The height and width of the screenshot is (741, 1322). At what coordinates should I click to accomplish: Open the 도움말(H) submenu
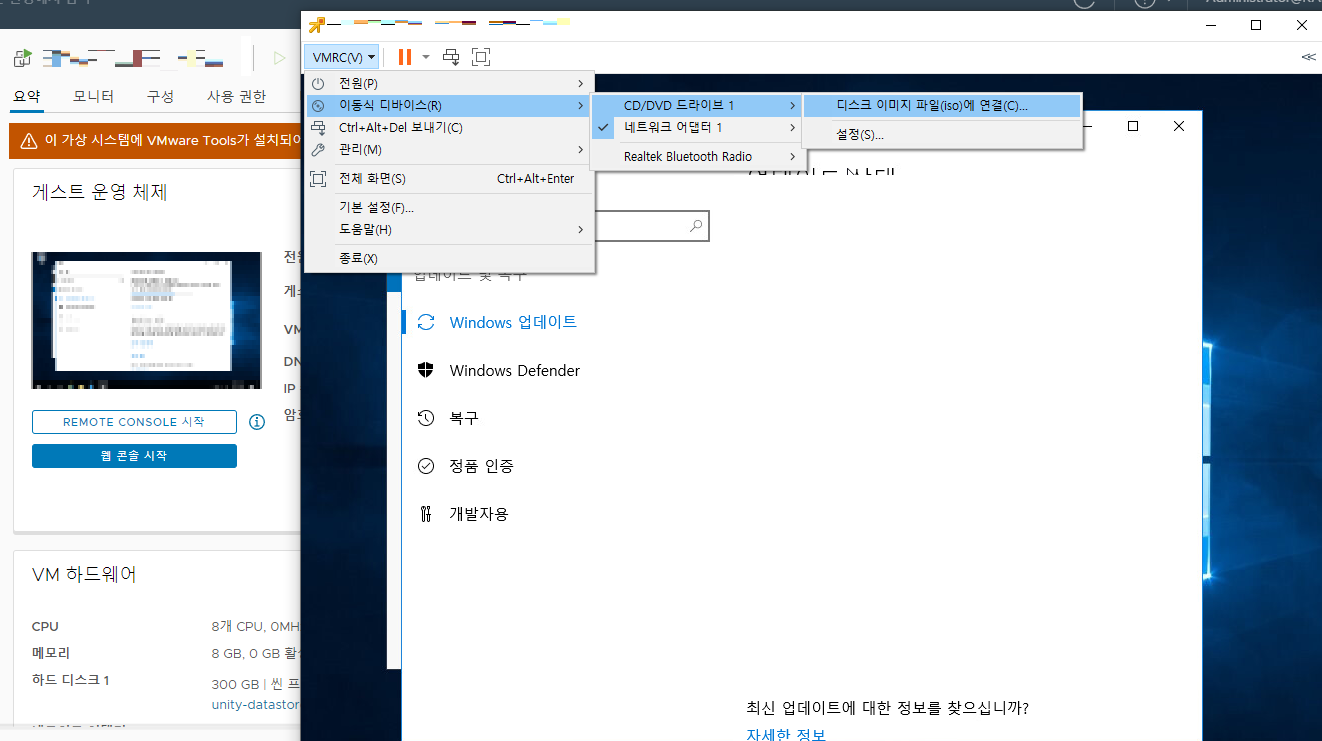[x=449, y=230]
